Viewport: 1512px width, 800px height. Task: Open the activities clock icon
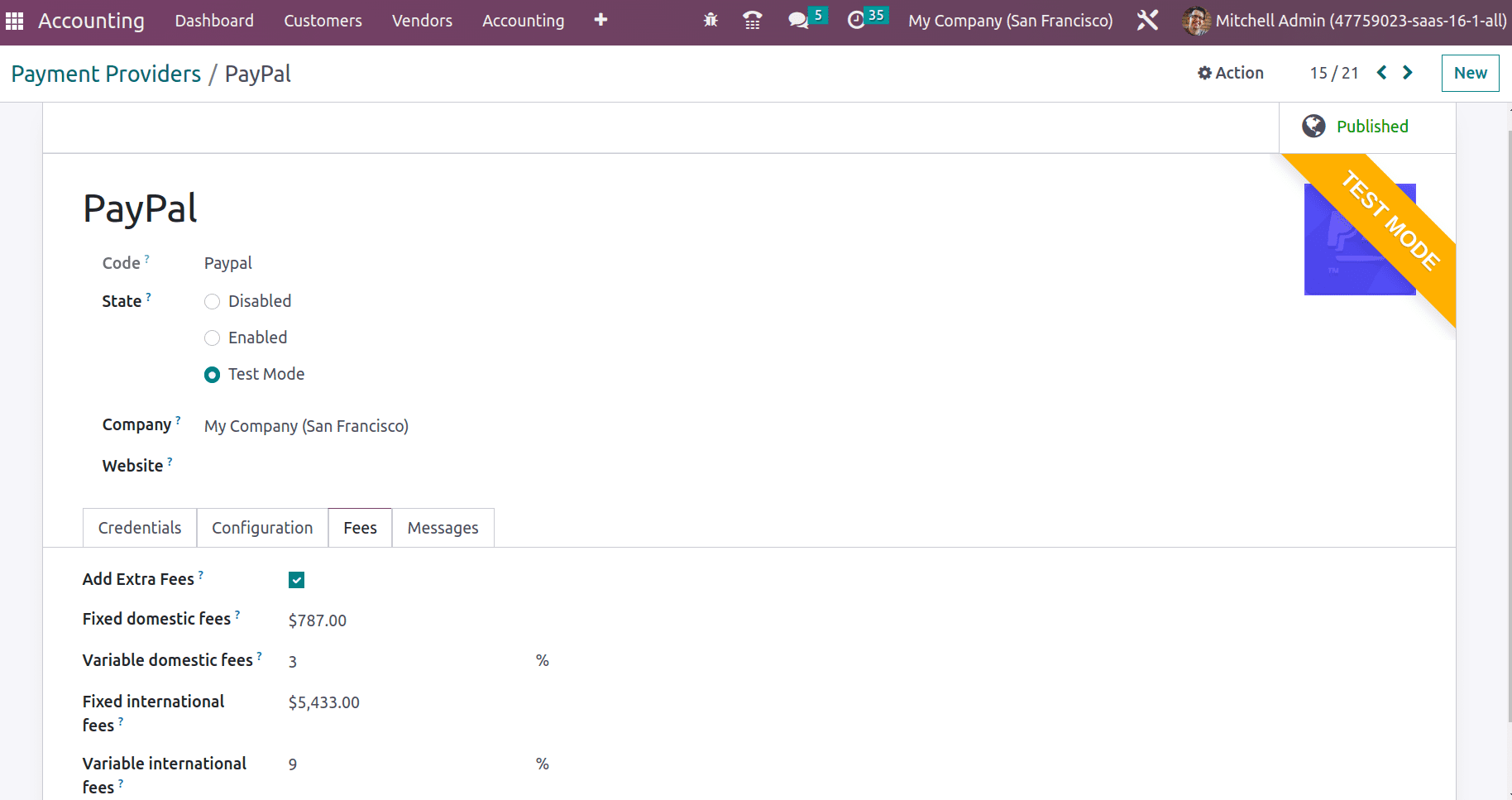856,21
